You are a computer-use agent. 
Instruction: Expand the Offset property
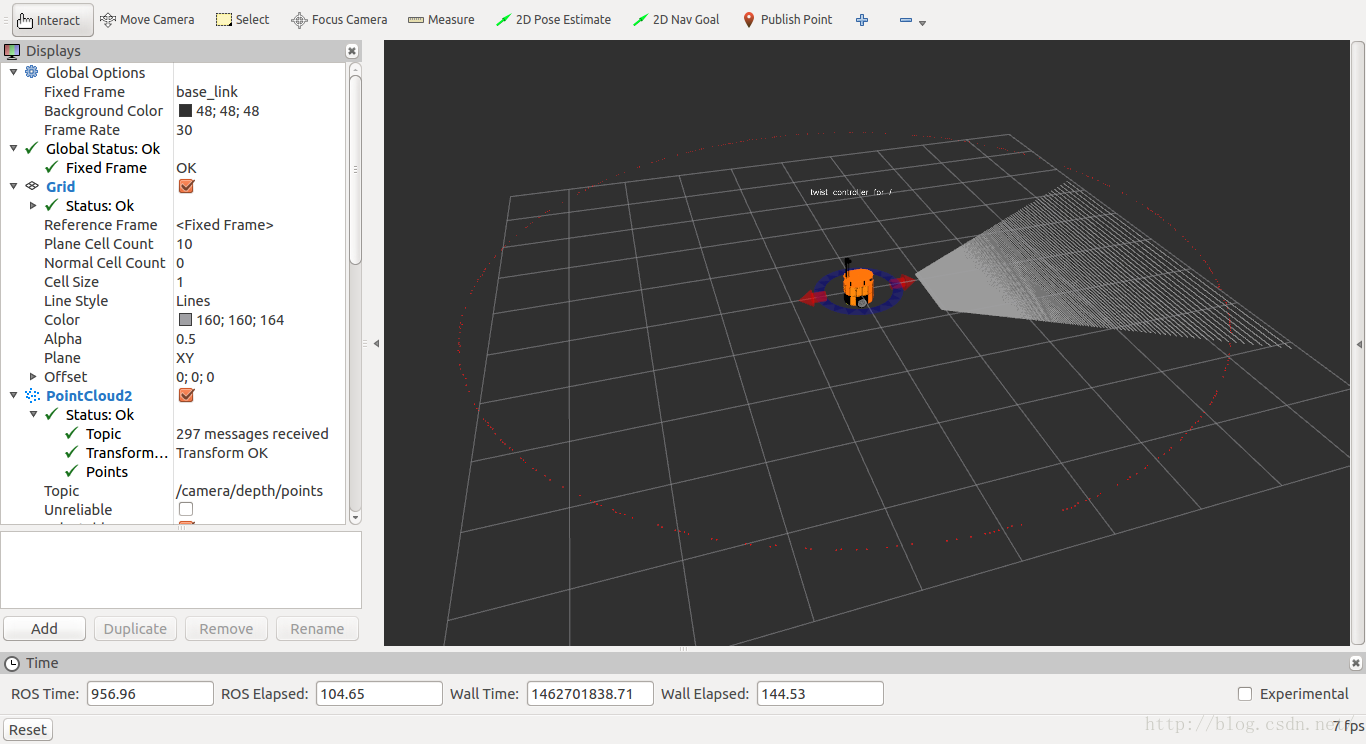[33, 377]
